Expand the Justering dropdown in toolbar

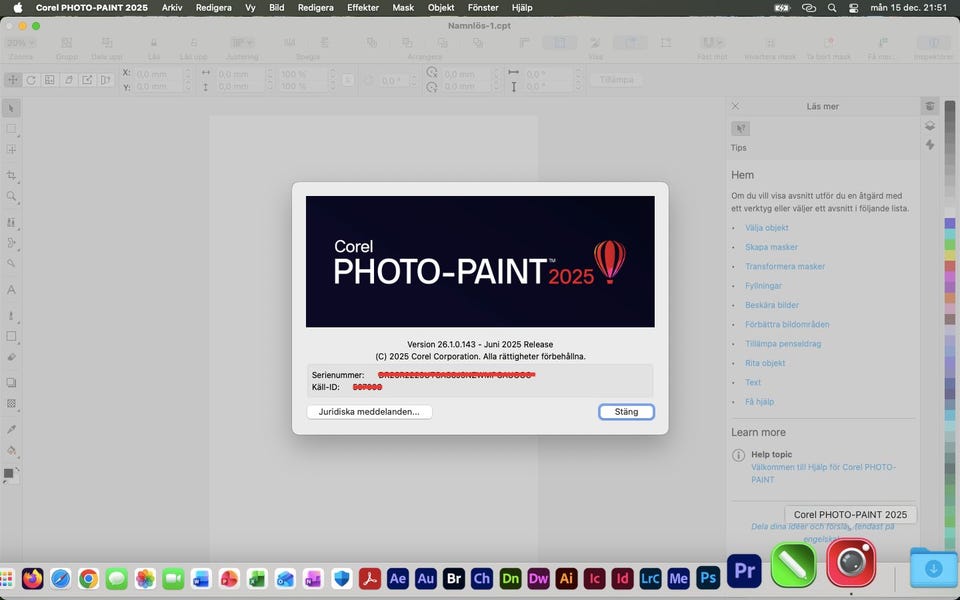point(241,43)
